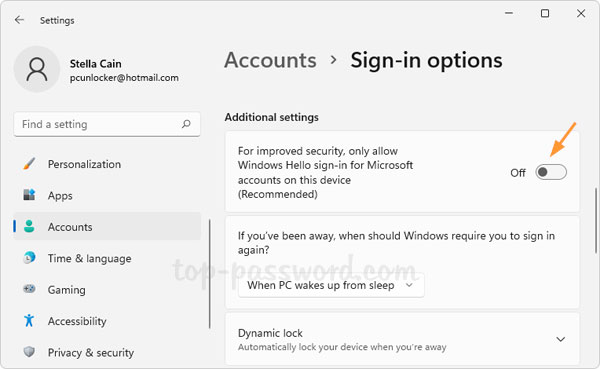Image resolution: width=600 pixels, height=369 pixels.
Task: Click the Gaming controller icon
Action: [x=29, y=289]
